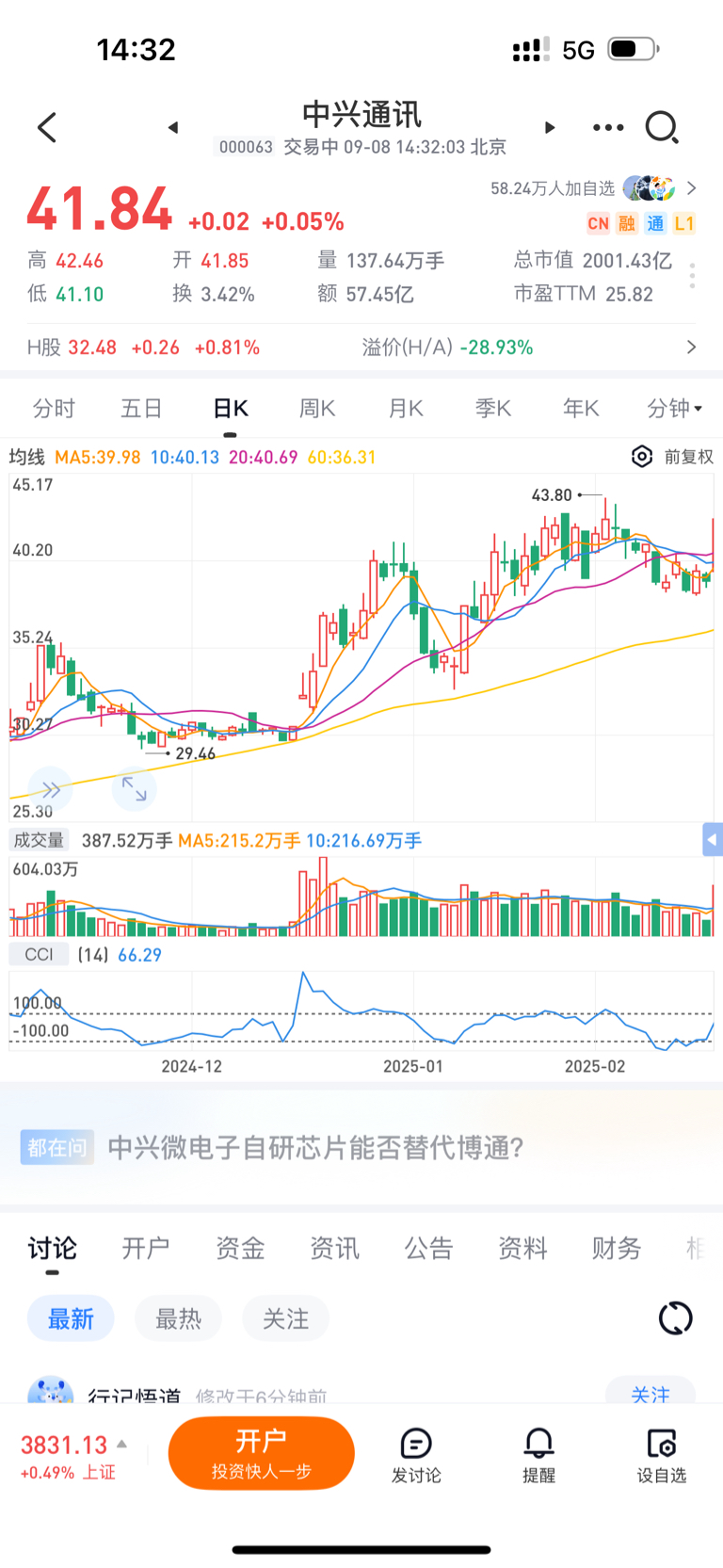The height and width of the screenshot is (1568, 723).
Task: Tap the 2025-01 date axis label
Action: (x=413, y=1066)
